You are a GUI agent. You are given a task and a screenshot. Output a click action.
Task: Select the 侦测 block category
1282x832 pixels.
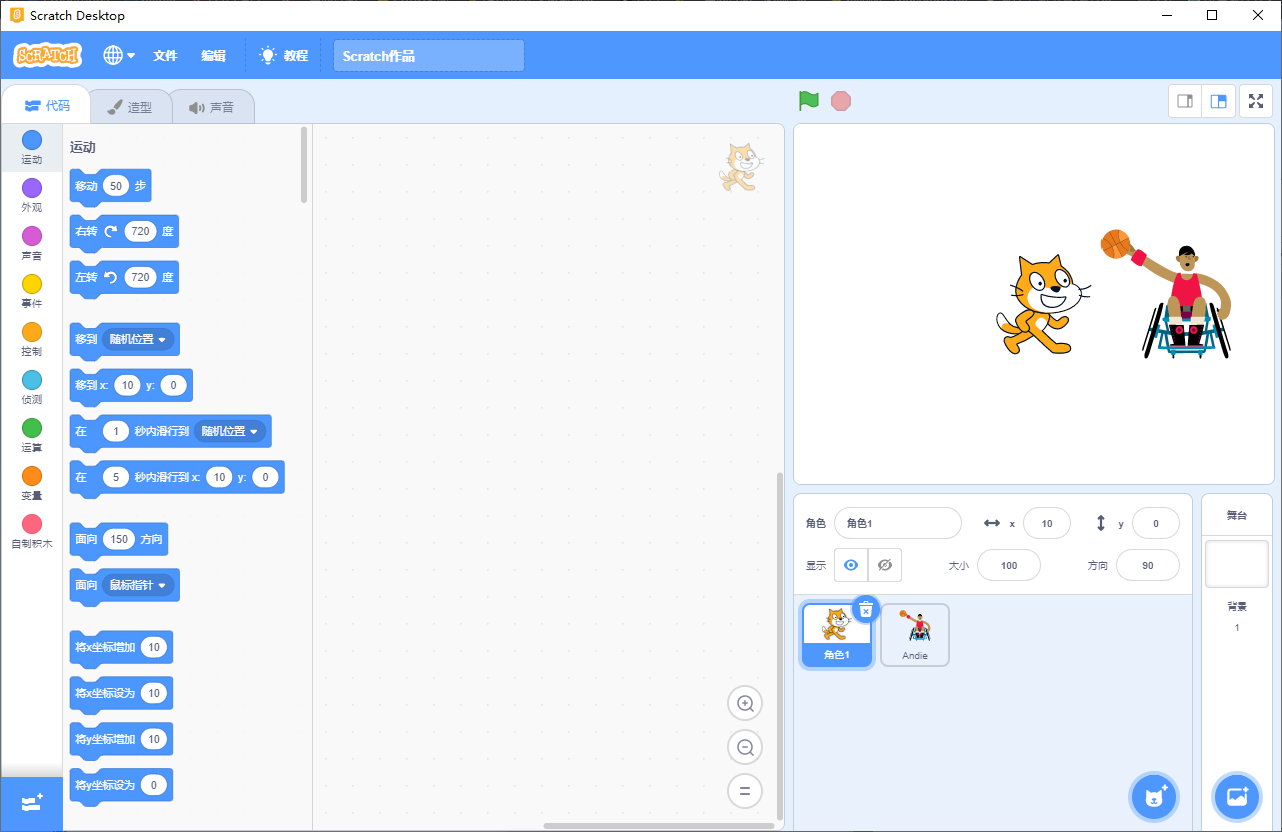click(x=32, y=387)
